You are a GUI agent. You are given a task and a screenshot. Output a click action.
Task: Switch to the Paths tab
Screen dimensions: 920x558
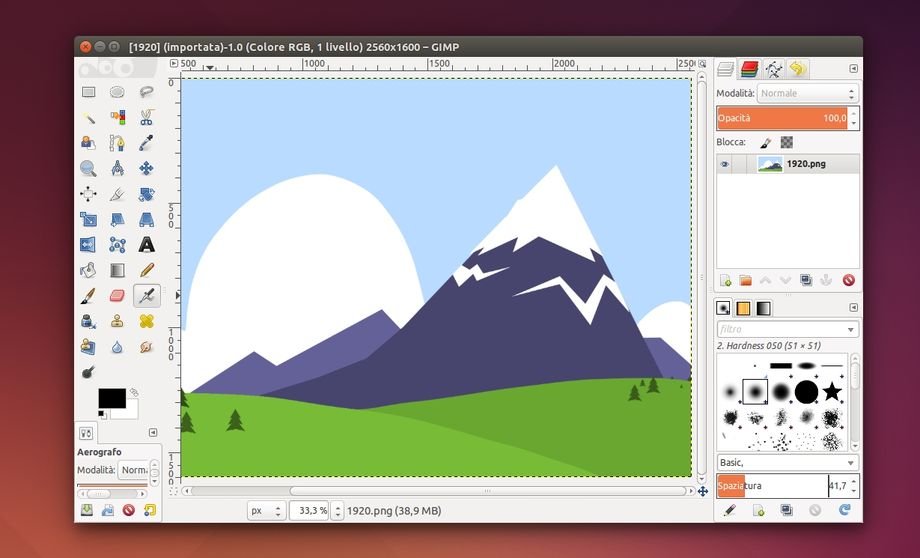(x=774, y=69)
